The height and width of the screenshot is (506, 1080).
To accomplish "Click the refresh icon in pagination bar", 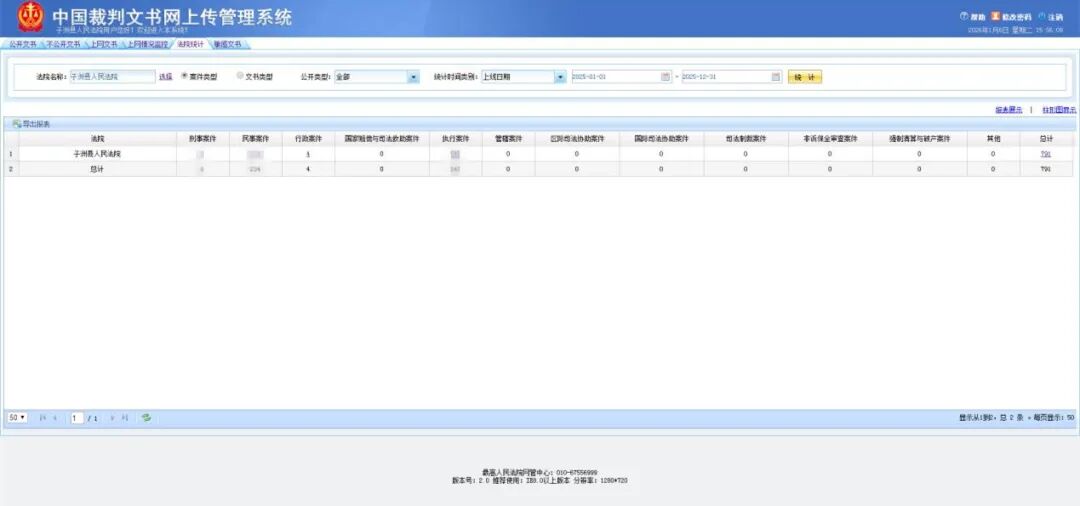I will (146, 417).
